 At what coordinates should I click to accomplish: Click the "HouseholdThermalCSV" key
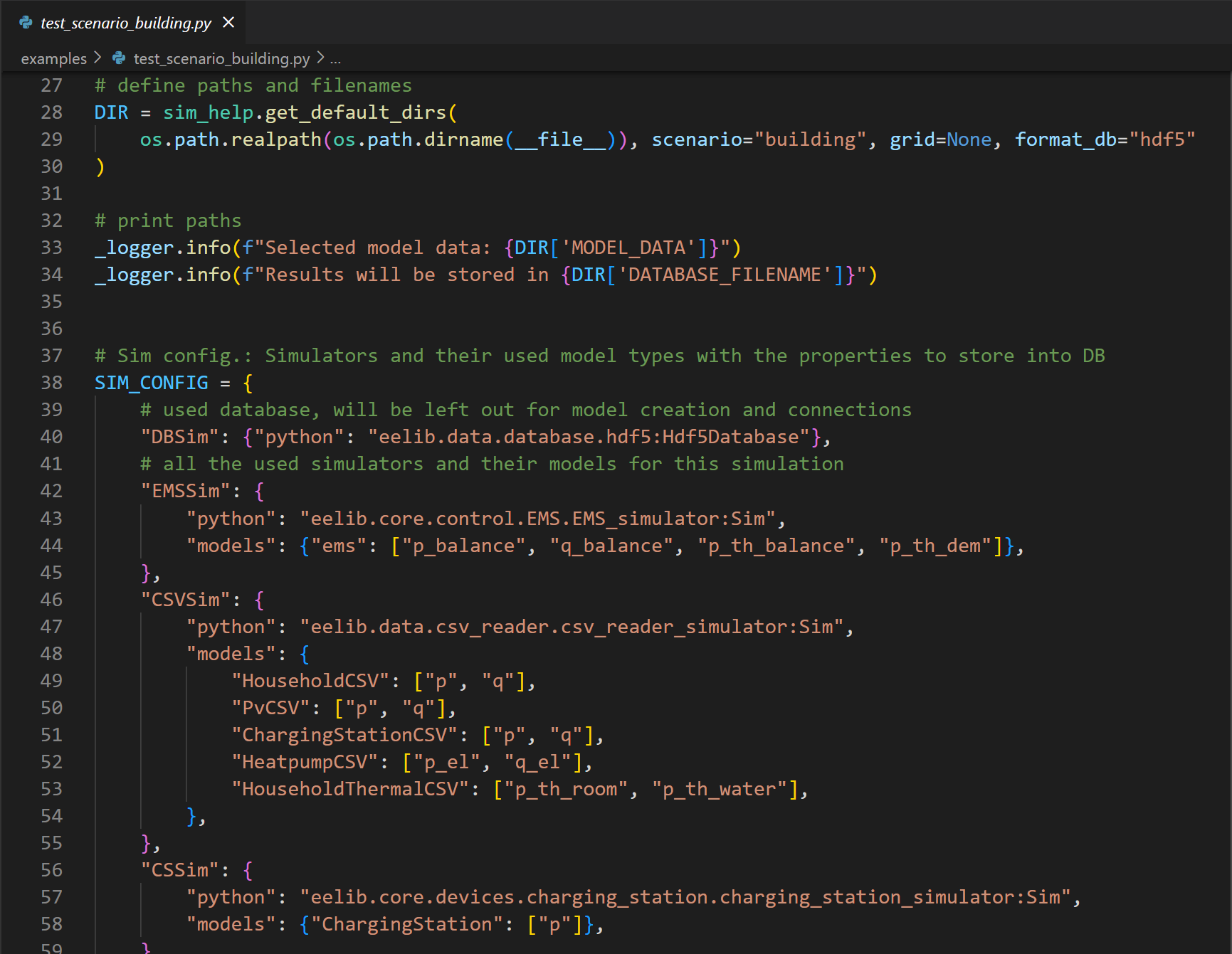[x=350, y=789]
